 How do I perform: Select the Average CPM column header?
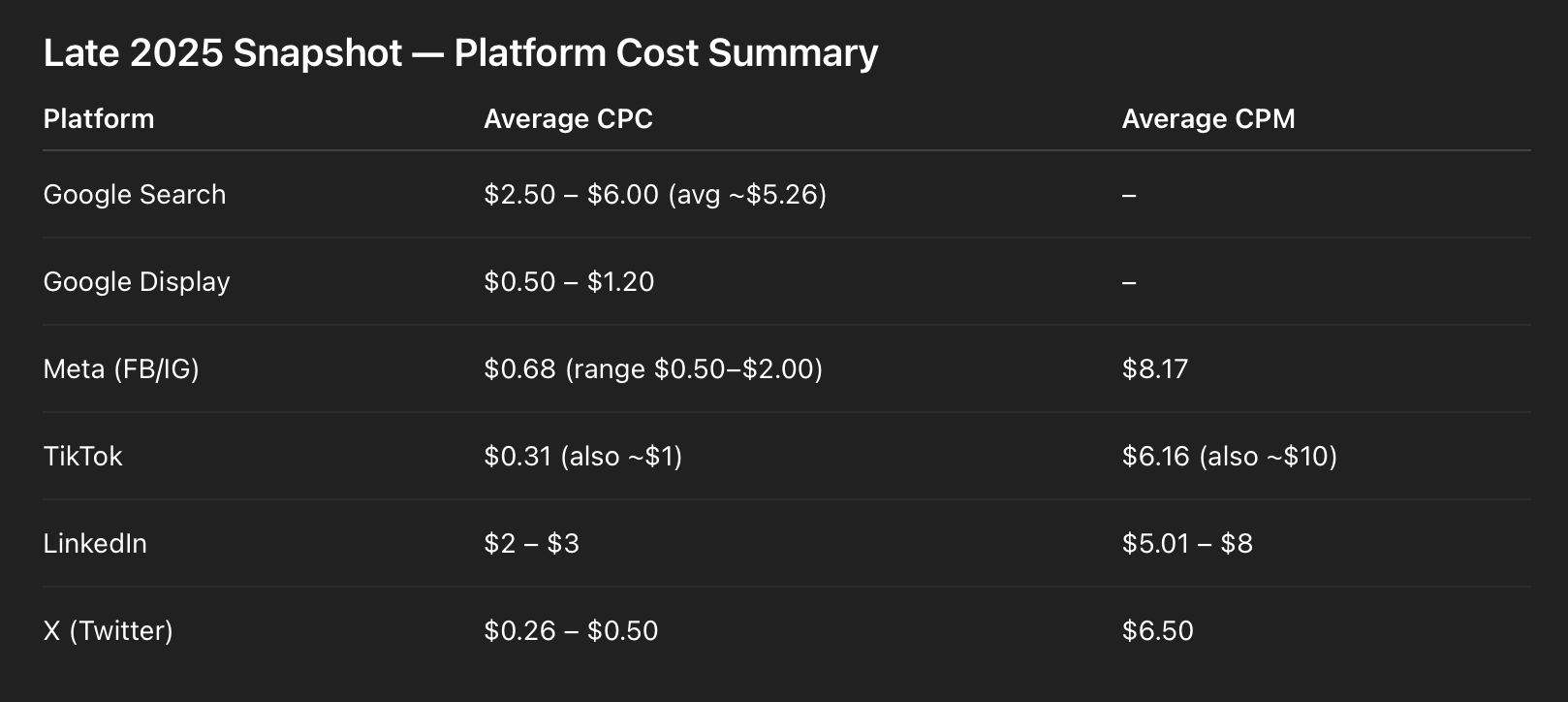click(1208, 118)
